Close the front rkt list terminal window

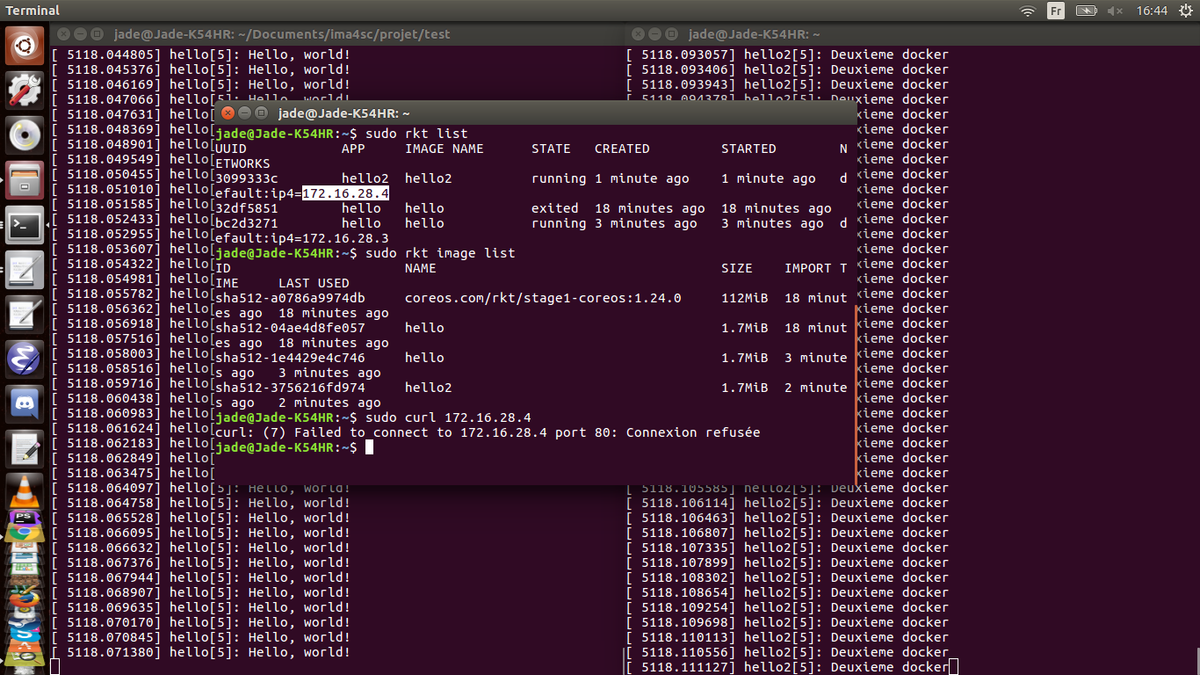click(227, 114)
